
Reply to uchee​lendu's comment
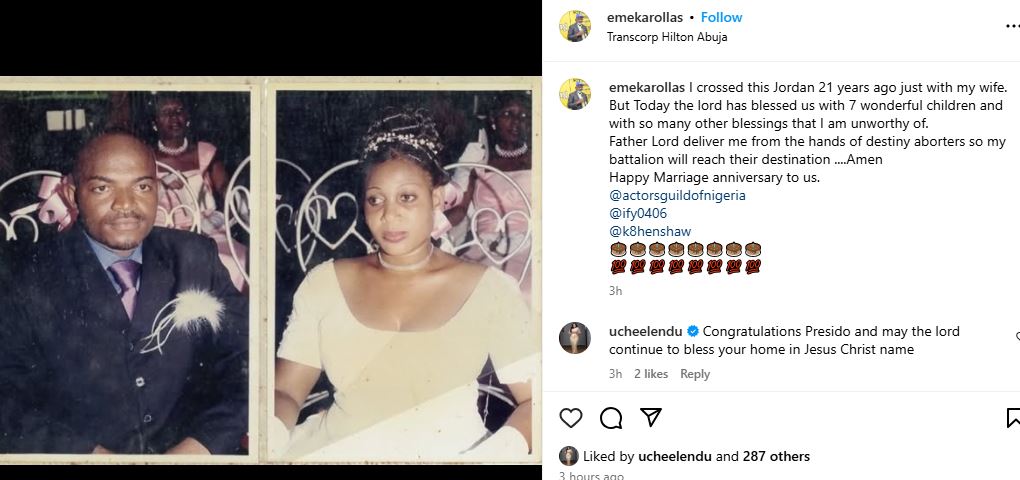click(x=695, y=374)
